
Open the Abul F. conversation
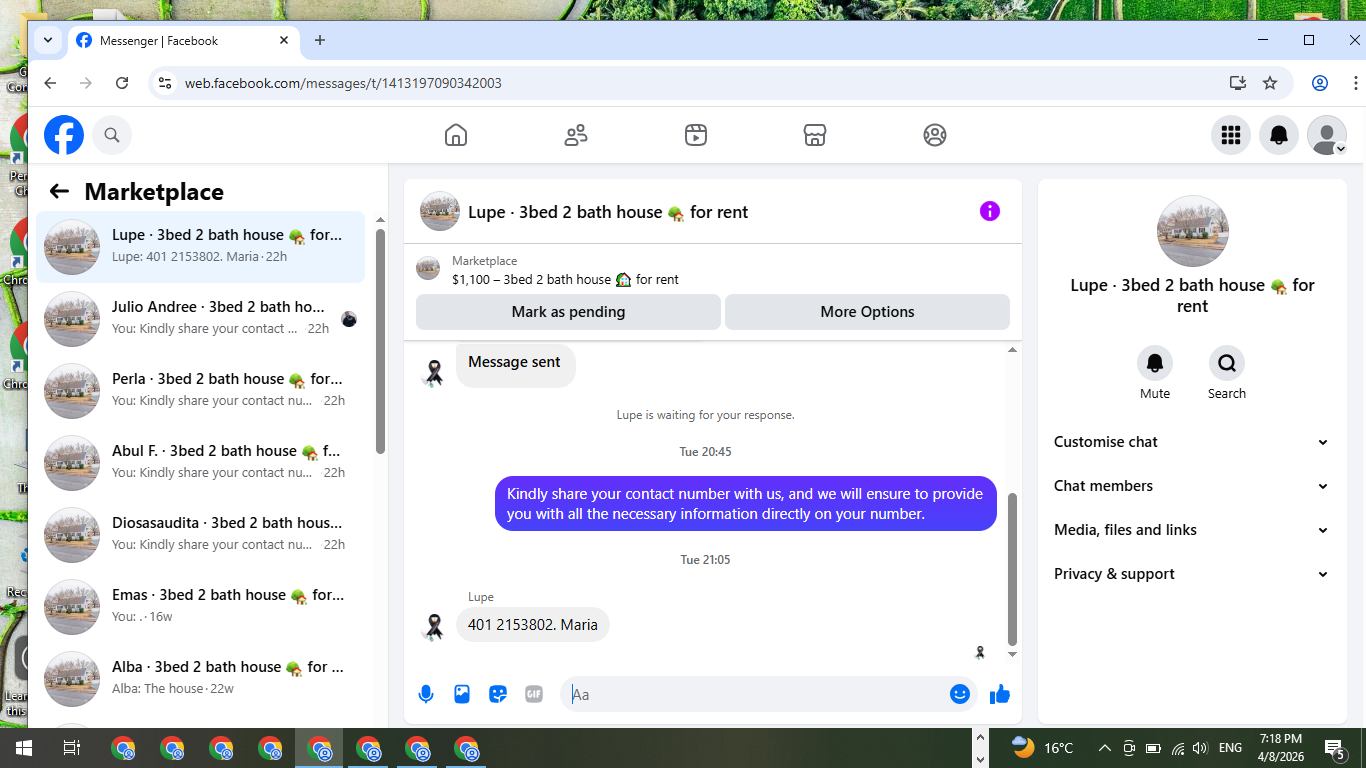pyautogui.click(x=200, y=463)
